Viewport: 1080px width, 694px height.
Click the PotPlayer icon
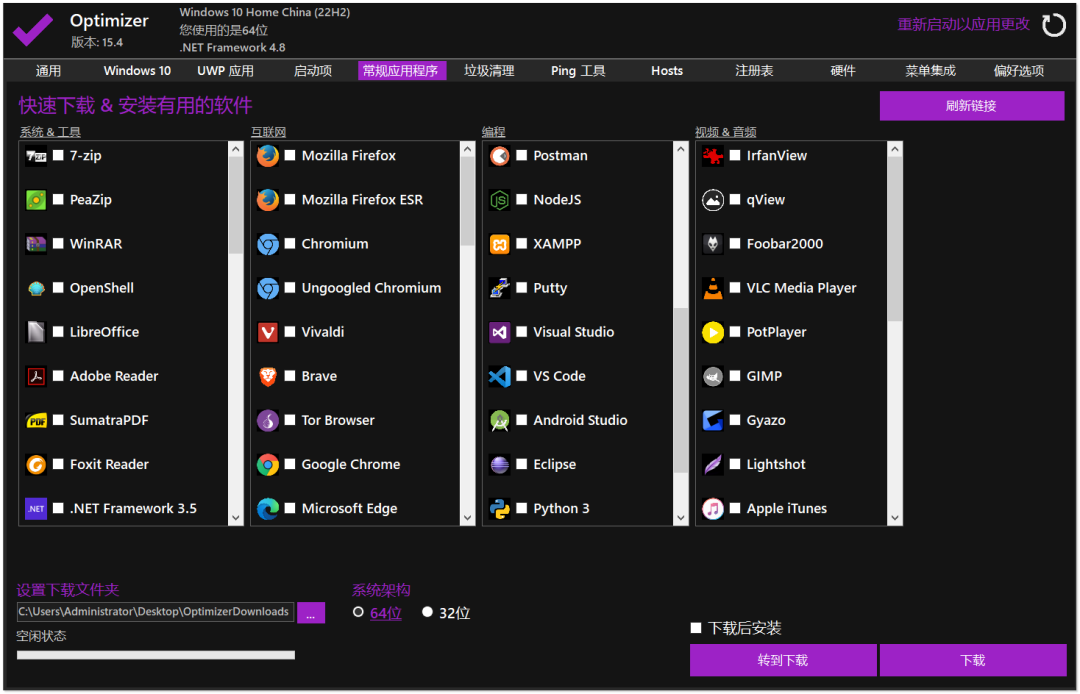coord(713,333)
